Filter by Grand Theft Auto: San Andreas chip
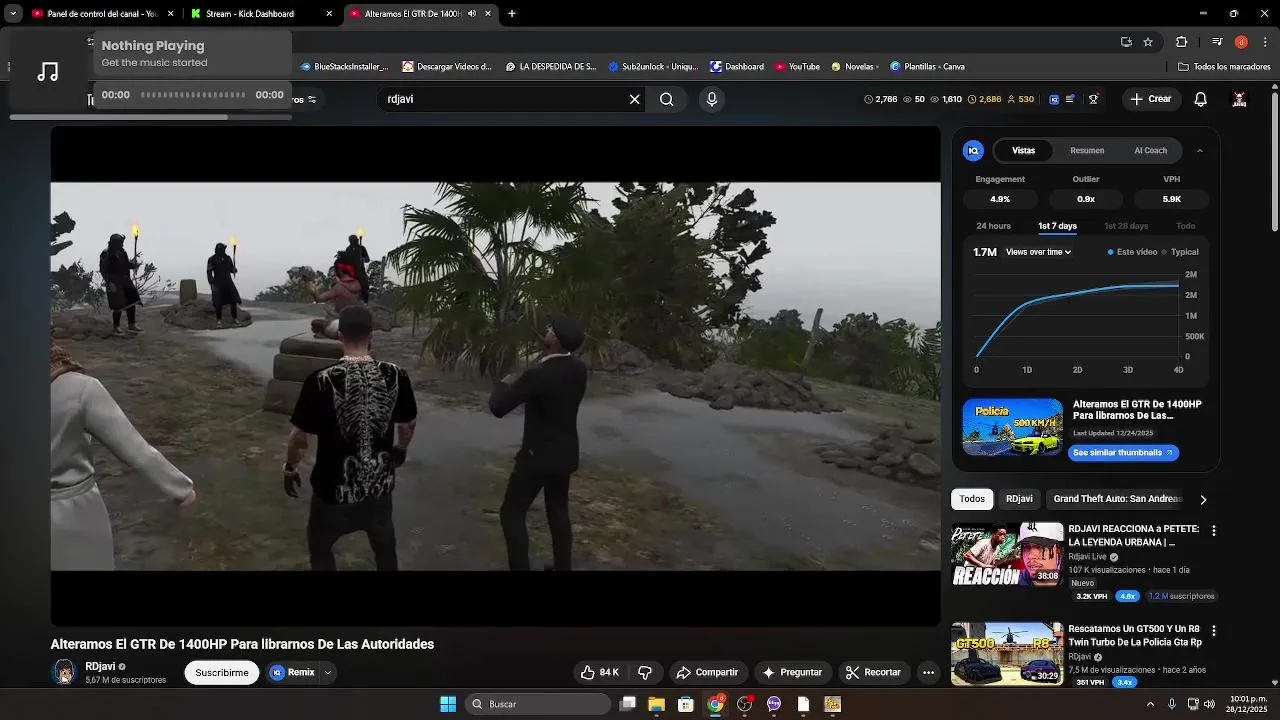 coord(1117,498)
